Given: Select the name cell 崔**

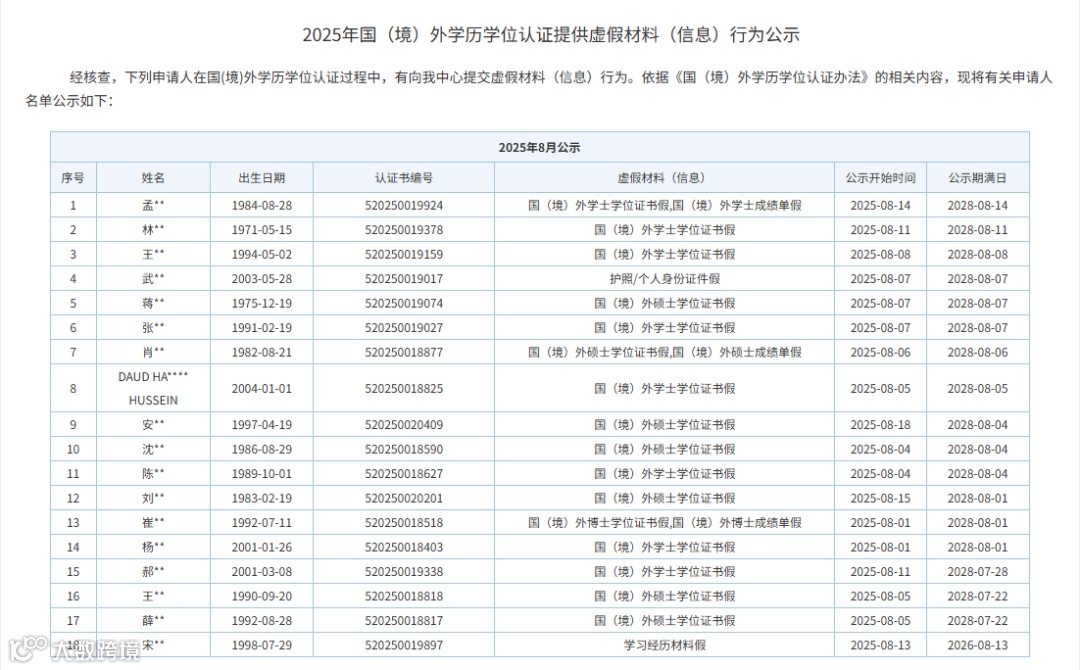Looking at the screenshot, I should [x=153, y=523].
